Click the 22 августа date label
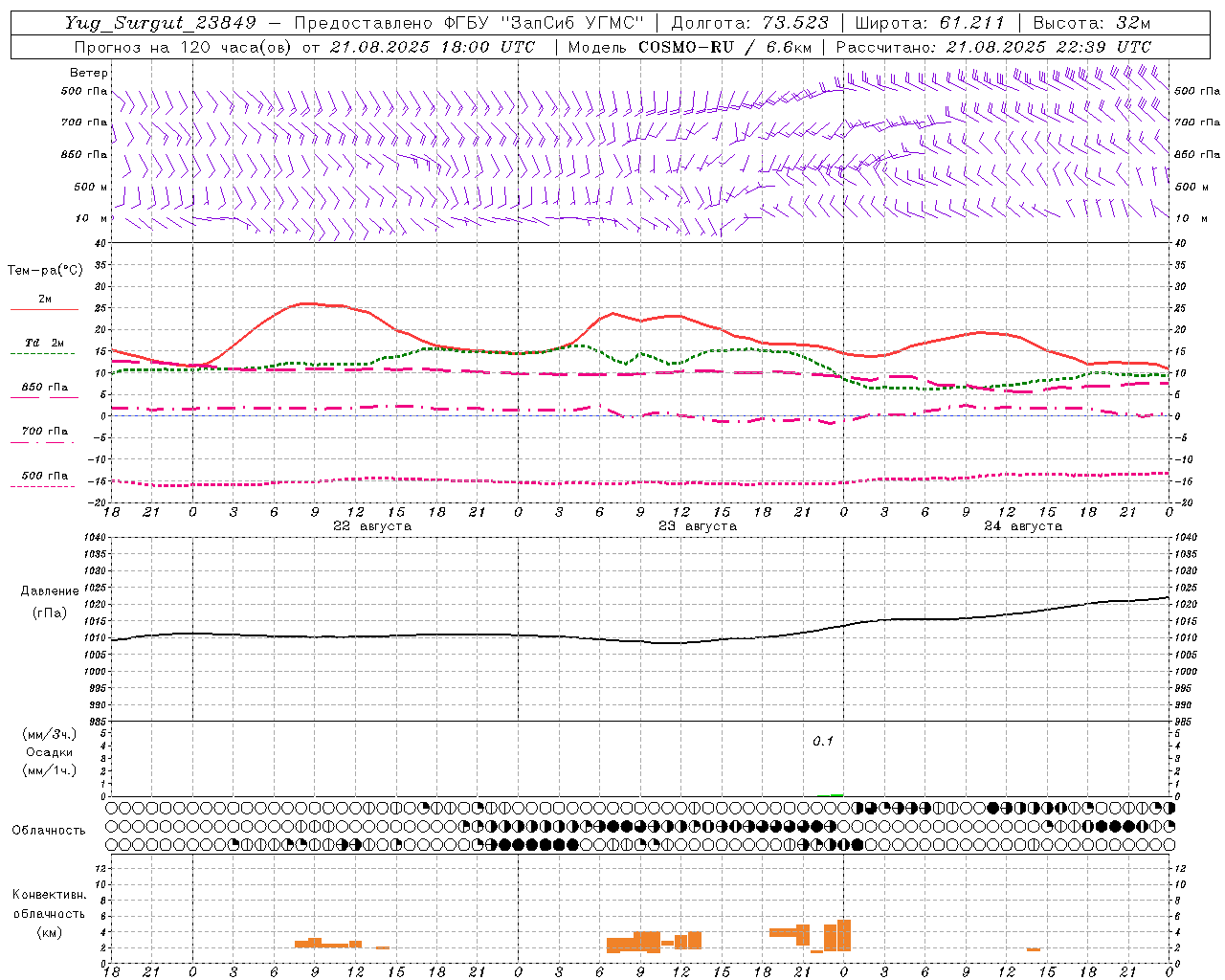This screenshot has width=1225, height=980. point(372,526)
